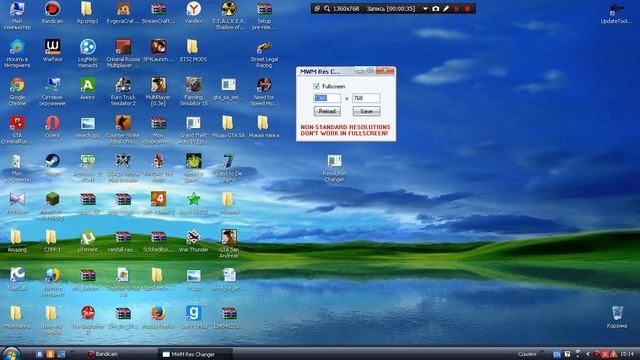The width and height of the screenshot is (640, 360).
Task: Click the EN language indicator in tray
Action: coord(557,354)
